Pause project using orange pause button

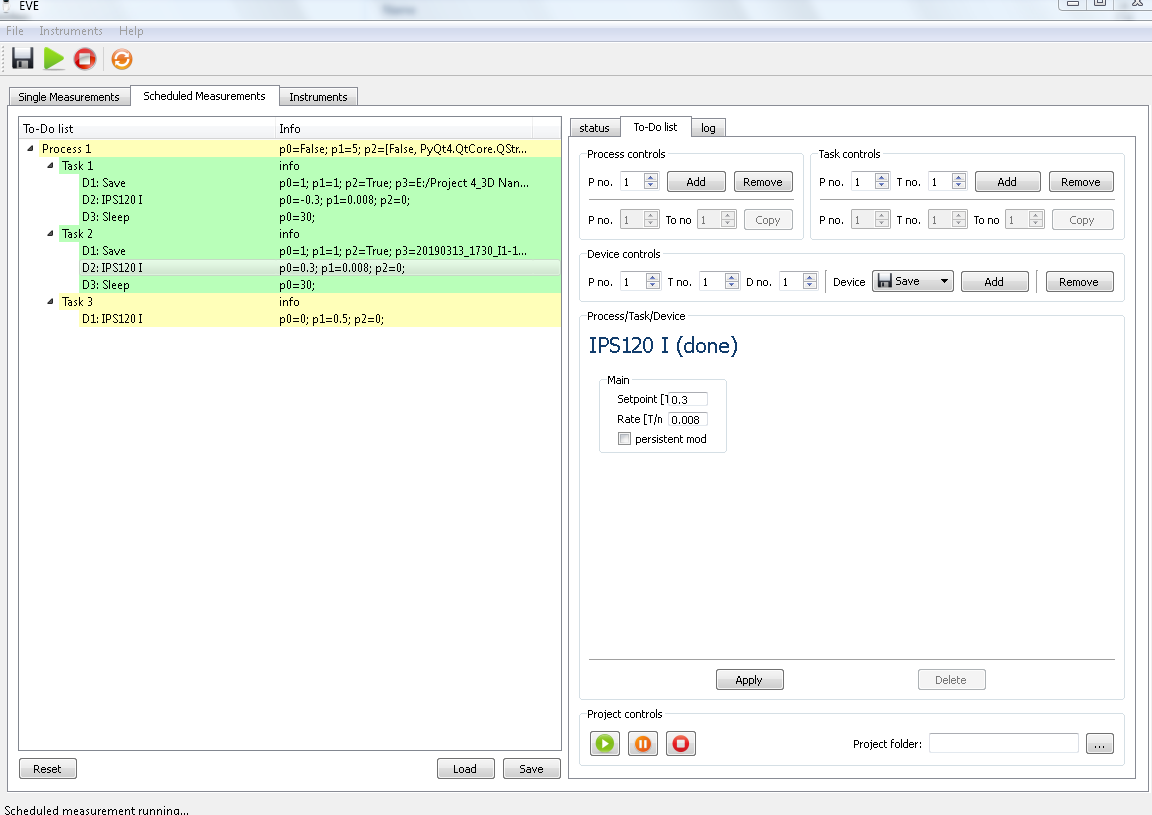[643, 744]
